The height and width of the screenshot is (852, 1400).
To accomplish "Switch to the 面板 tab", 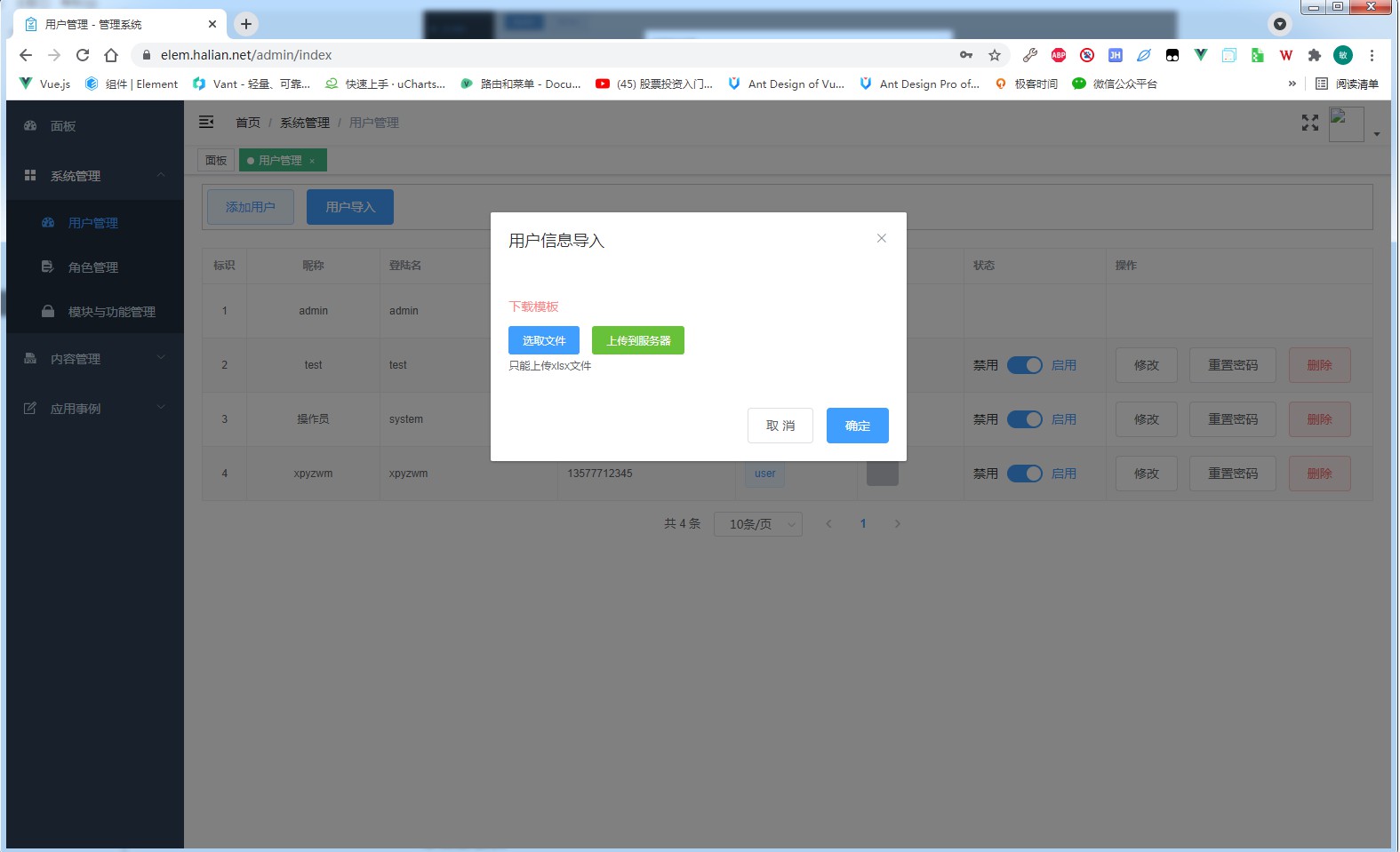I will tap(216, 161).
